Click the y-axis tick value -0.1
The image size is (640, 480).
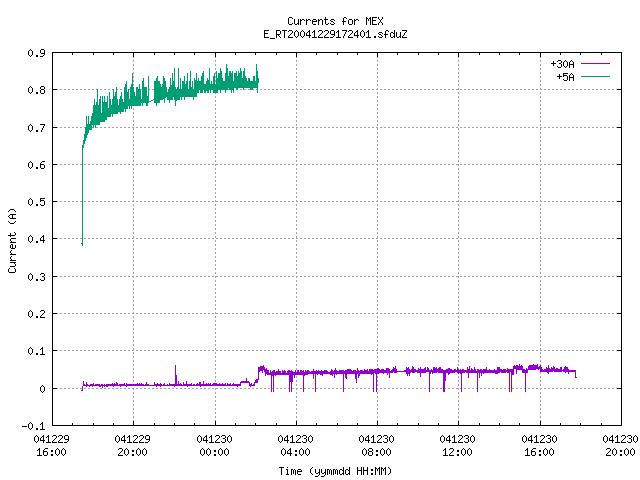pyautogui.click(x=33, y=426)
